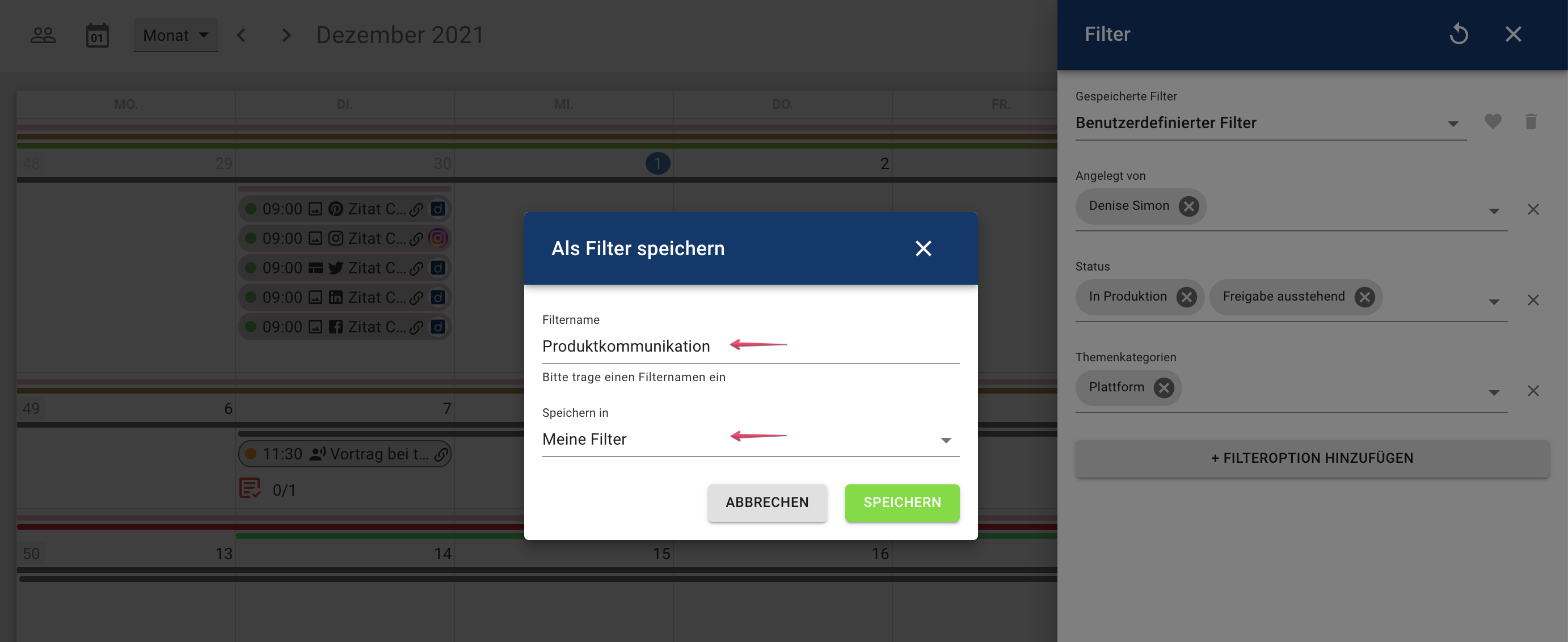
Task: Select day 16 in calendar
Action: pyautogui.click(x=880, y=554)
